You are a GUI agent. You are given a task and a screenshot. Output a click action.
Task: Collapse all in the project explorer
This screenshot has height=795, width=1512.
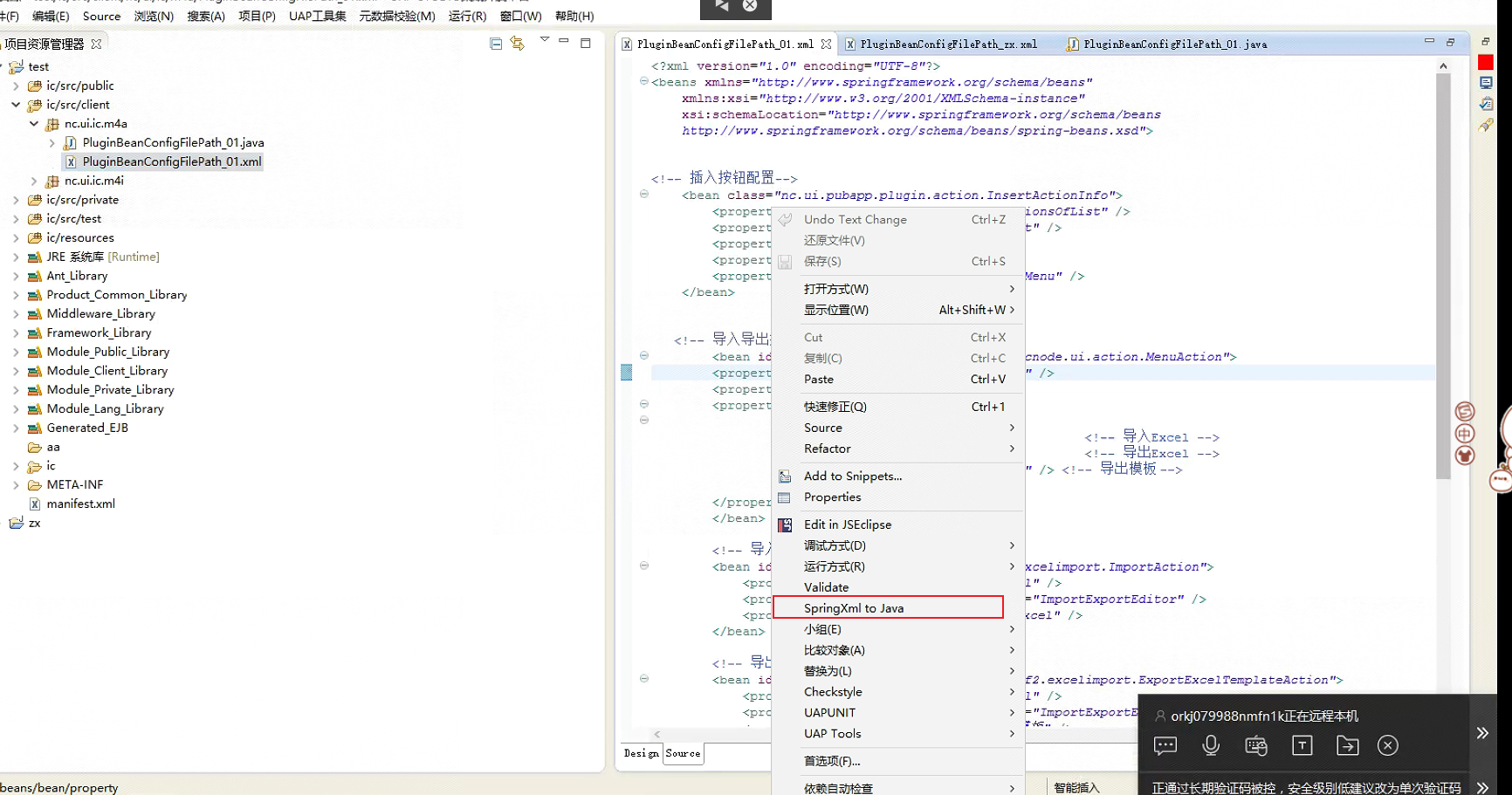[x=496, y=44]
